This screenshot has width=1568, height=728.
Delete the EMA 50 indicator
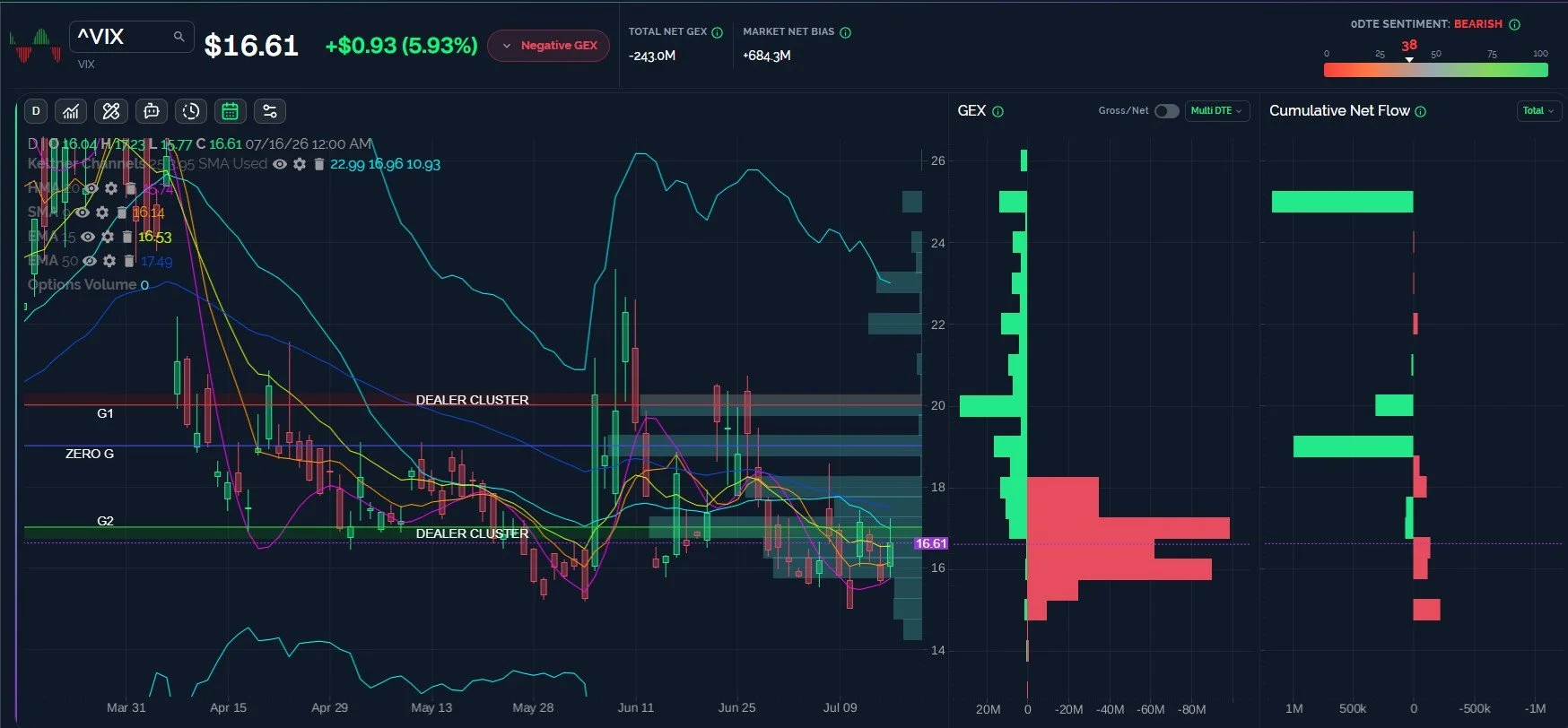click(x=129, y=261)
